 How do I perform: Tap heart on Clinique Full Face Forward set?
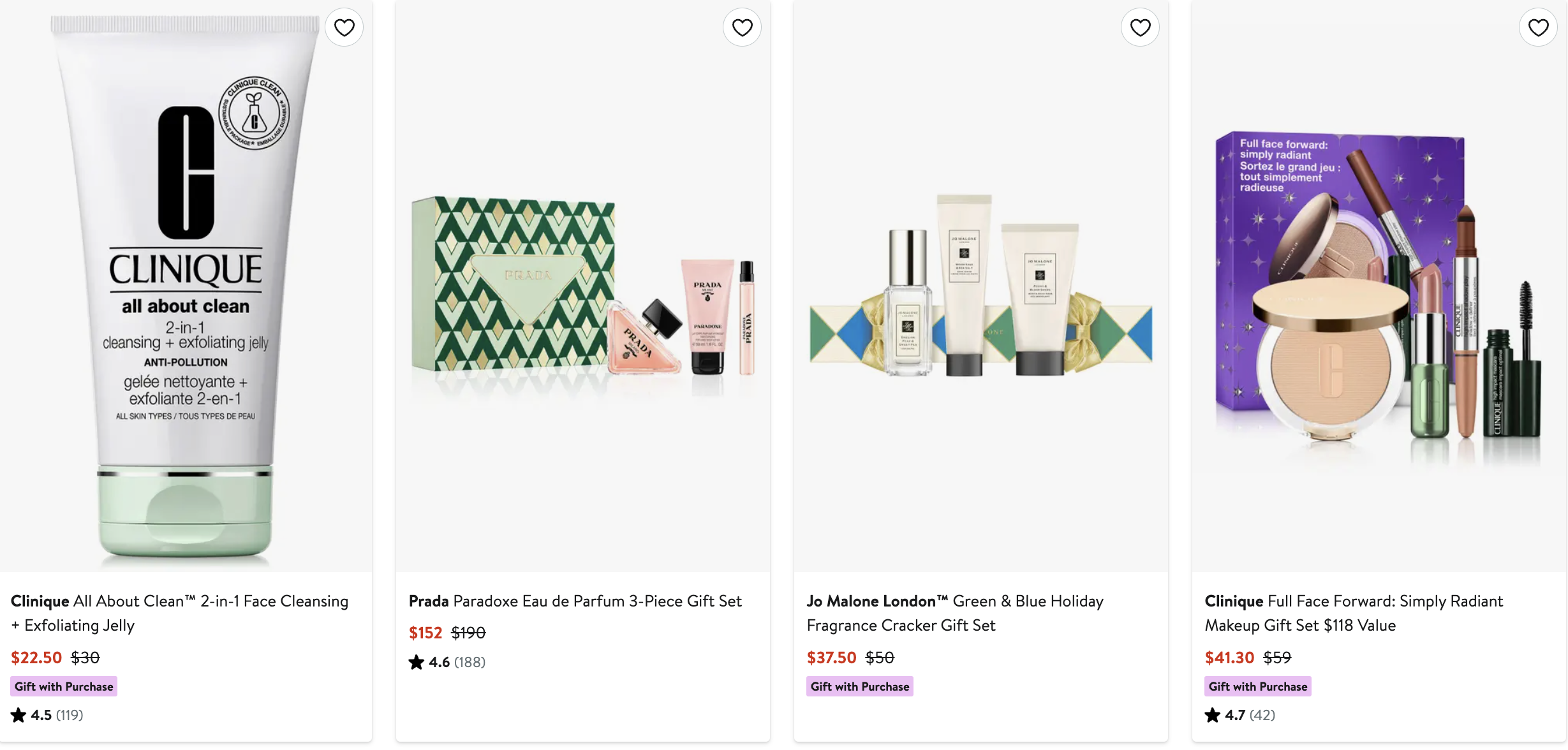pyautogui.click(x=1538, y=27)
